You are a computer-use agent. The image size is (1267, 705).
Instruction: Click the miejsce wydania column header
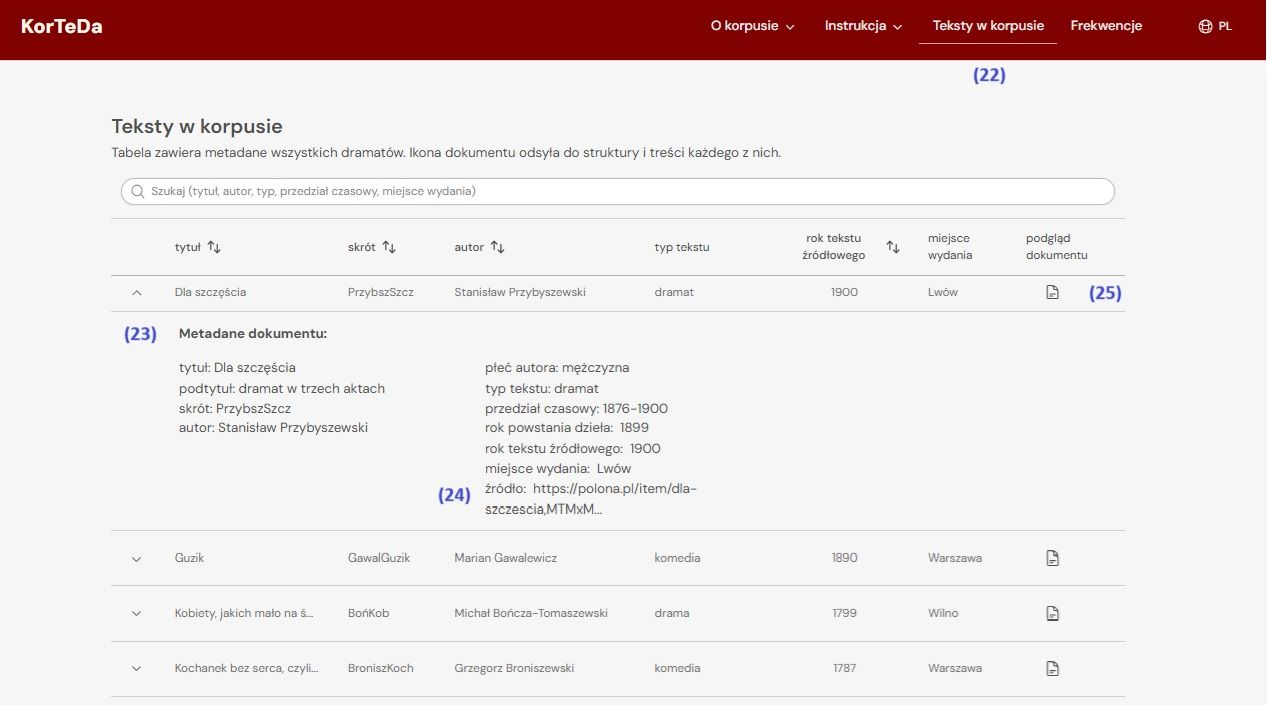coord(950,246)
